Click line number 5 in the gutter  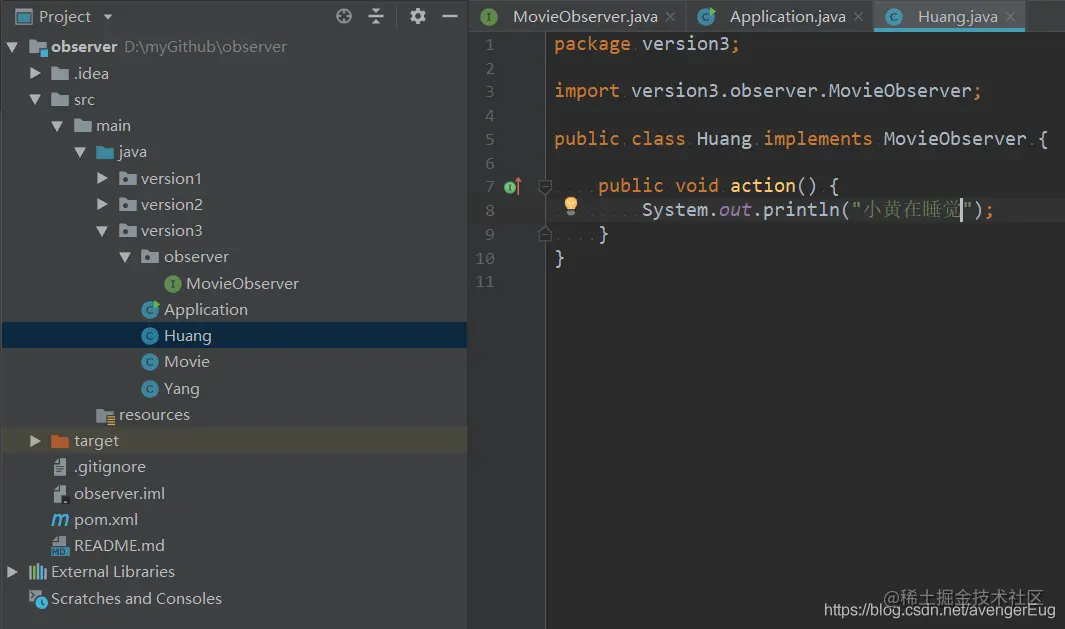click(x=490, y=140)
